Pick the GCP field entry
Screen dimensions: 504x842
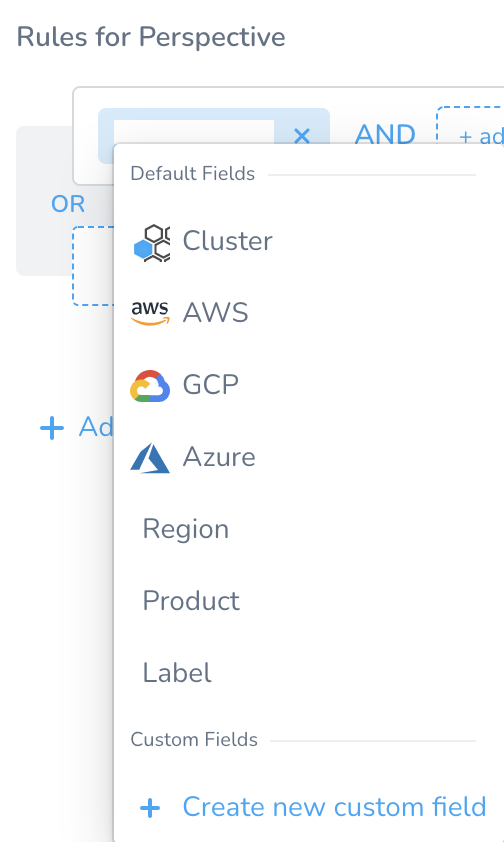309,384
